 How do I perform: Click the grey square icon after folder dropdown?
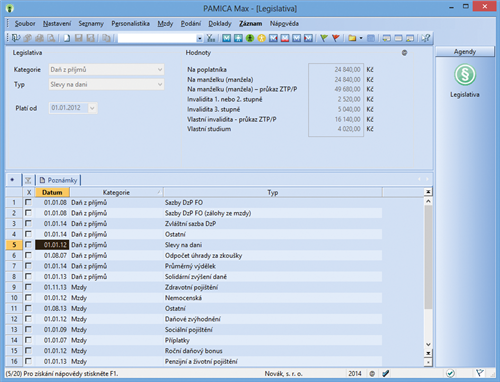tap(370, 38)
